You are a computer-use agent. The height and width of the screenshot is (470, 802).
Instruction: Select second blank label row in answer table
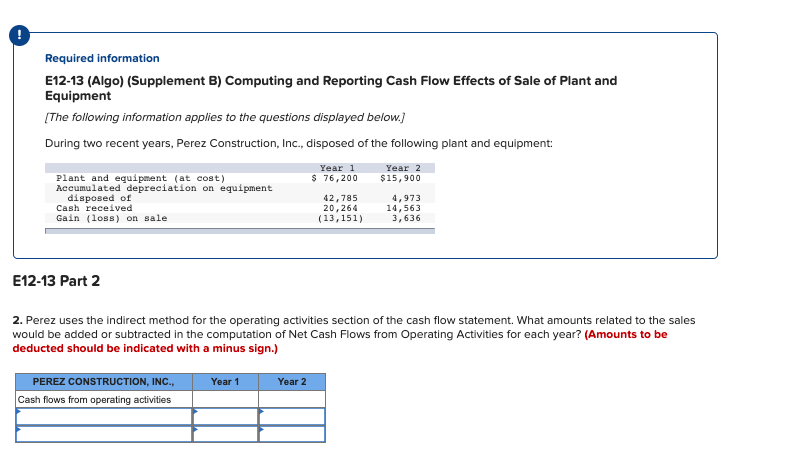(x=104, y=434)
